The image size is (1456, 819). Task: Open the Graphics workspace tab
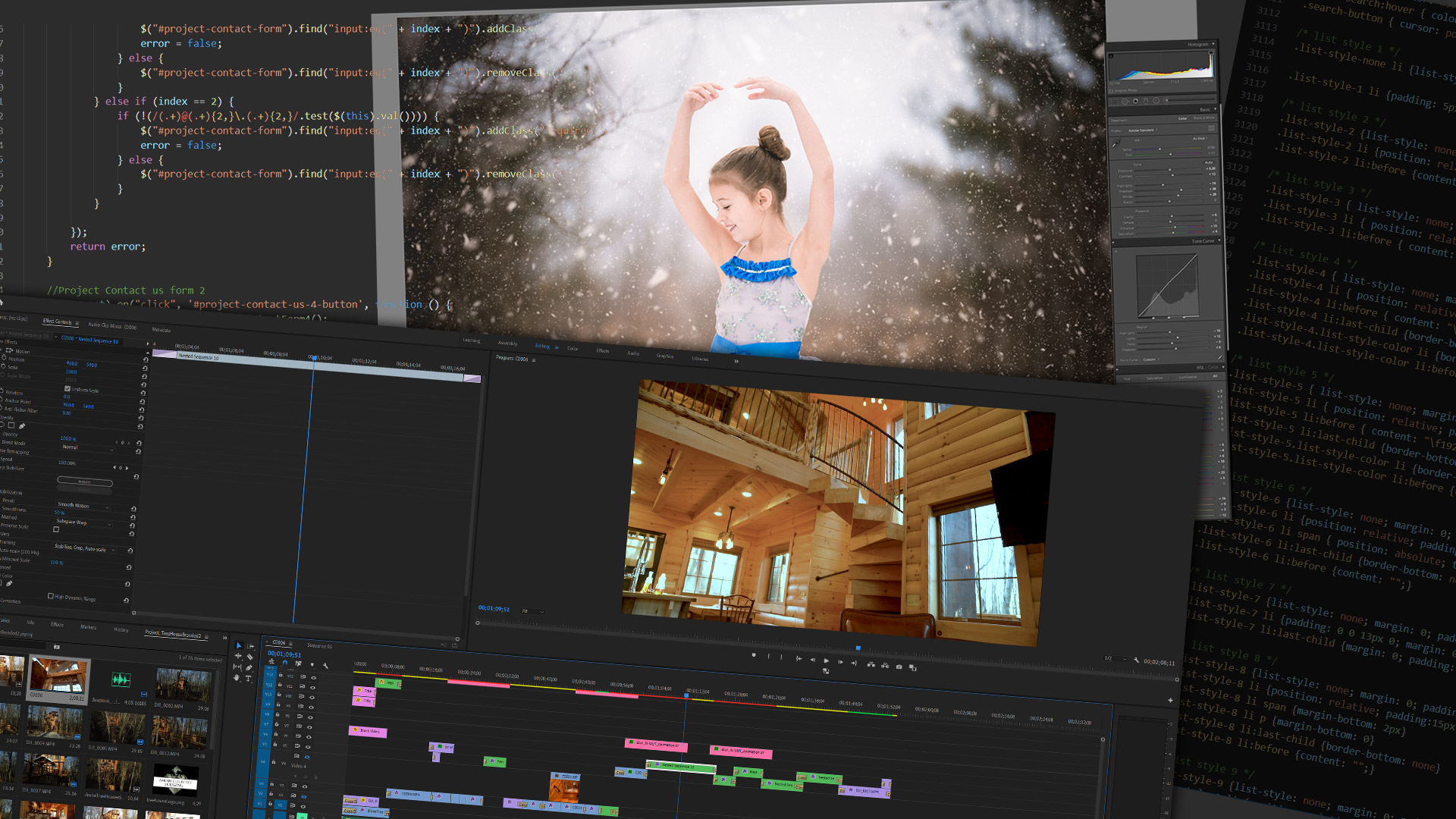pos(665,356)
